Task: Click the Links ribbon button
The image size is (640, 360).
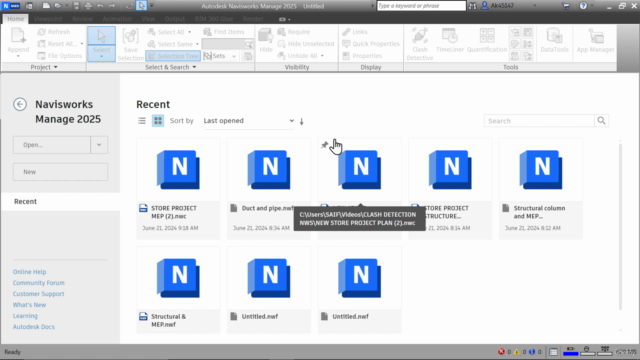Action: [x=355, y=32]
